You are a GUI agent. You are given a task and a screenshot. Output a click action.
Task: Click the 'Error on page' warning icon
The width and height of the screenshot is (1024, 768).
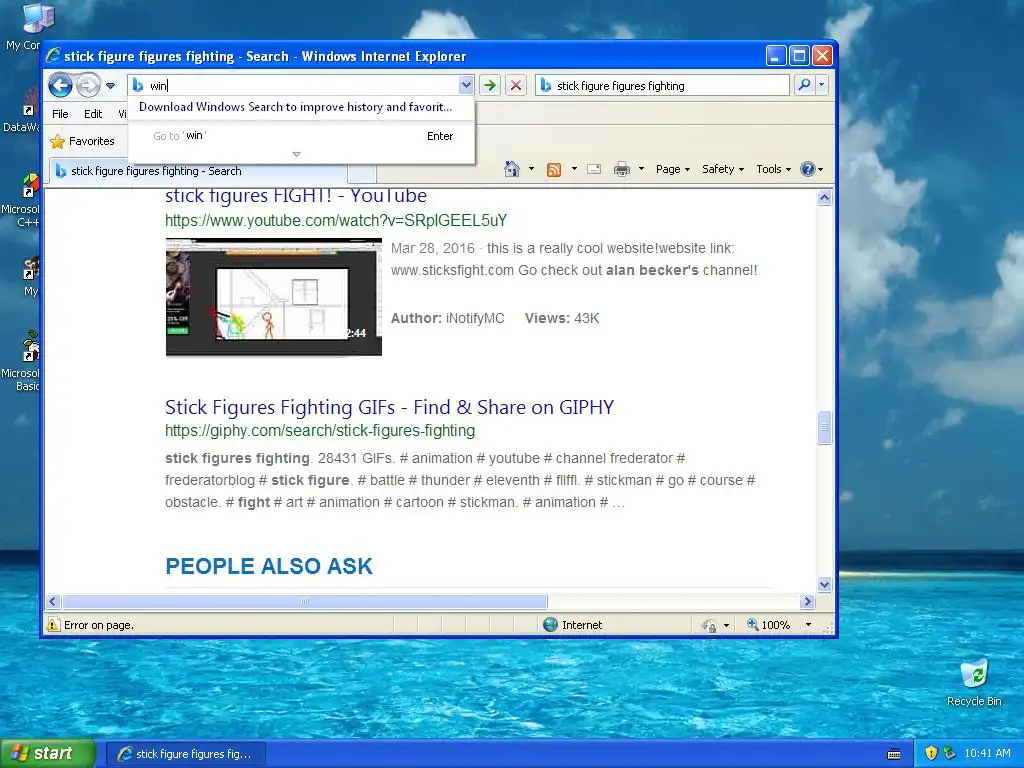53,625
